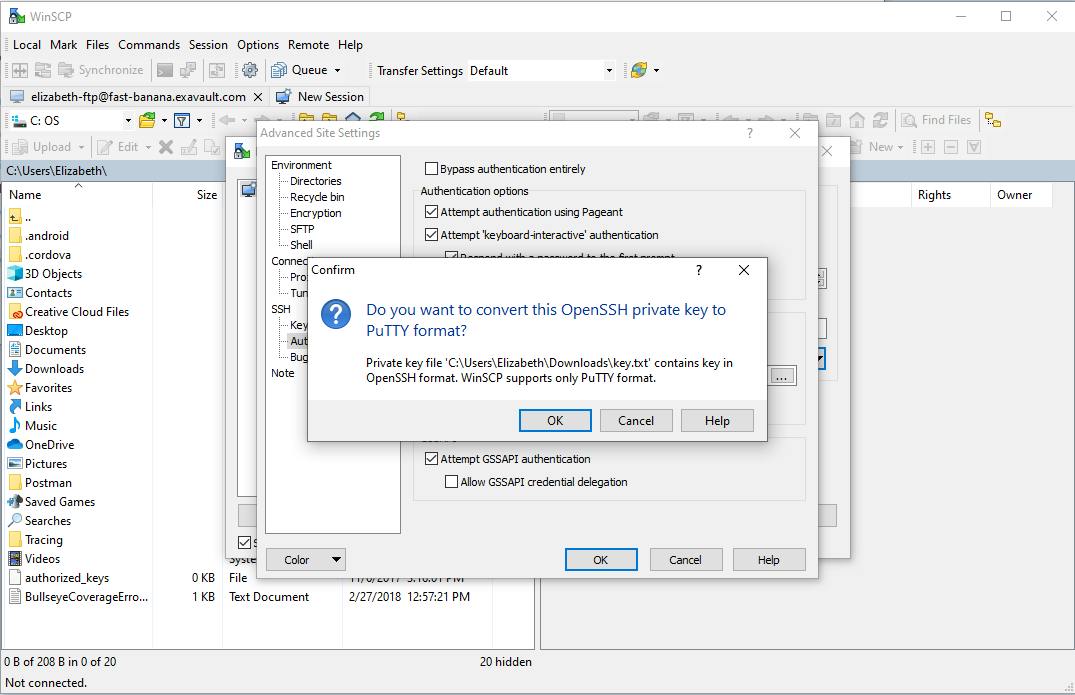Click the refresh globe toolbar icon

coord(638,70)
